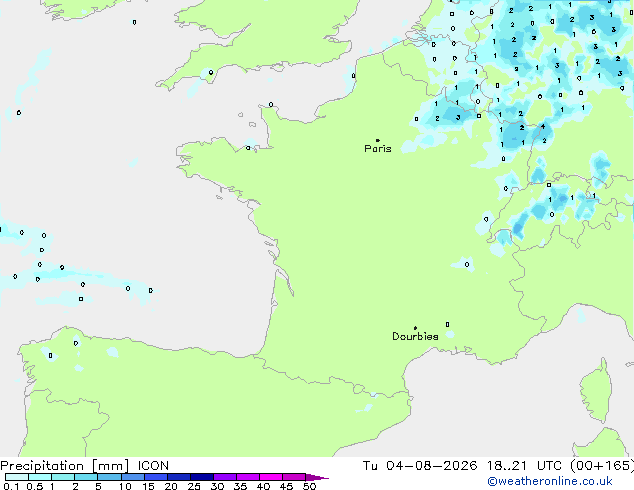Click the Paris city label
Viewport: 634px width, 490px height.
click(x=378, y=149)
